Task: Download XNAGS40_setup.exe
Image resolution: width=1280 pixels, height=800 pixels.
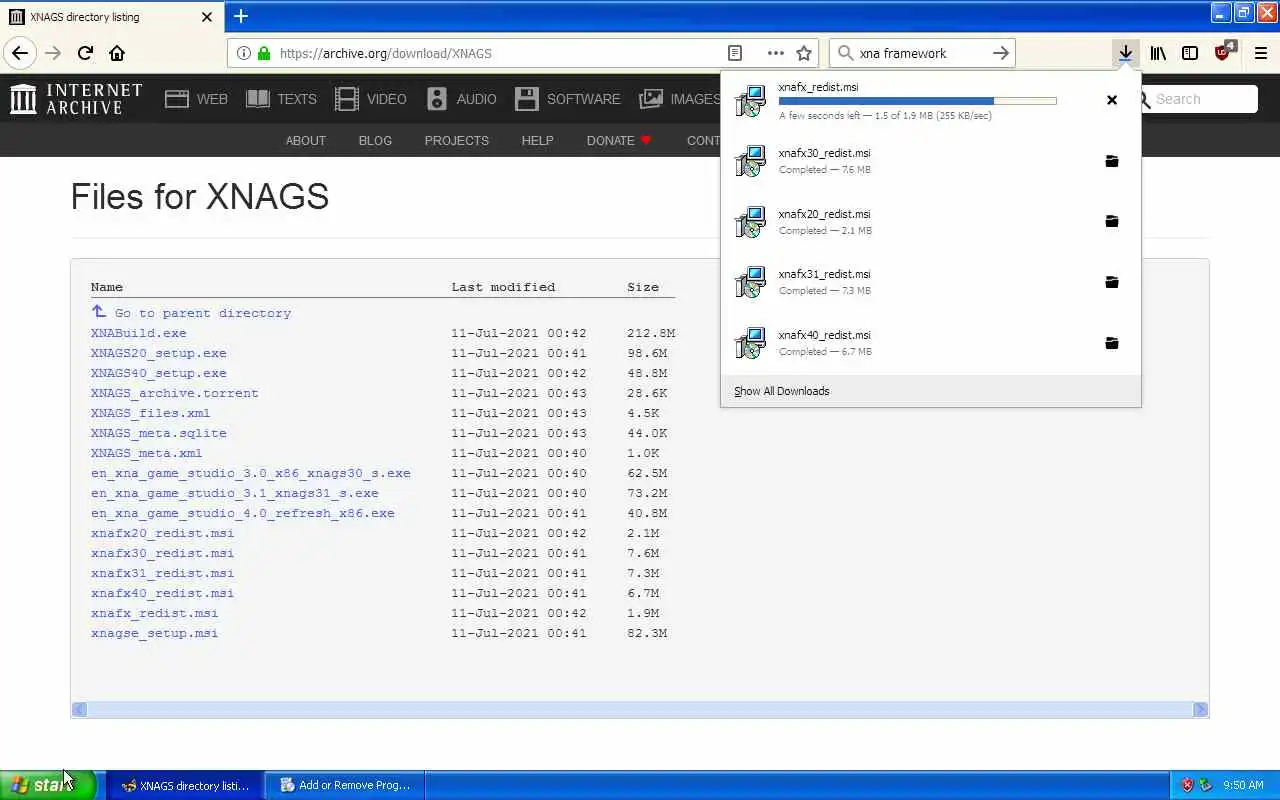Action: [x=158, y=373]
